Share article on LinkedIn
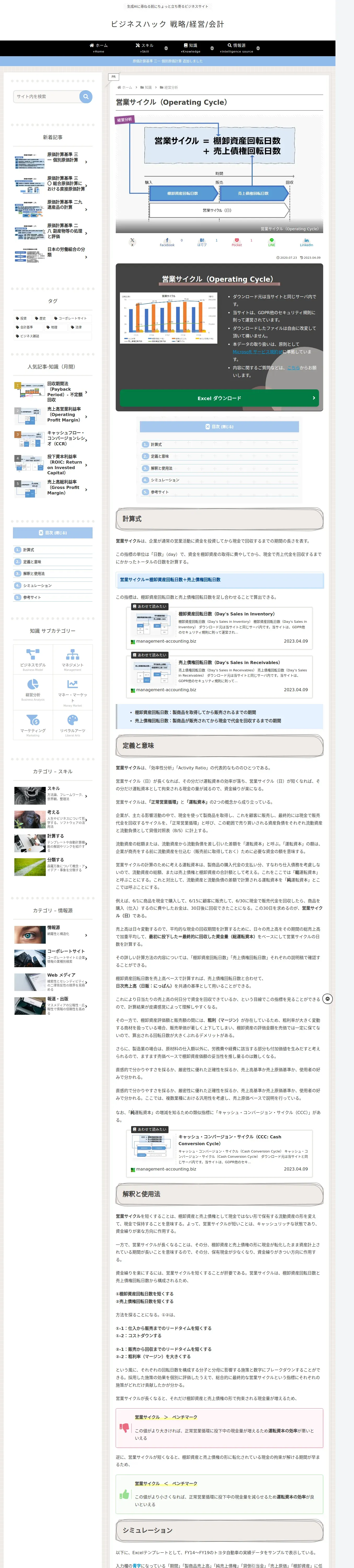 [x=306, y=242]
